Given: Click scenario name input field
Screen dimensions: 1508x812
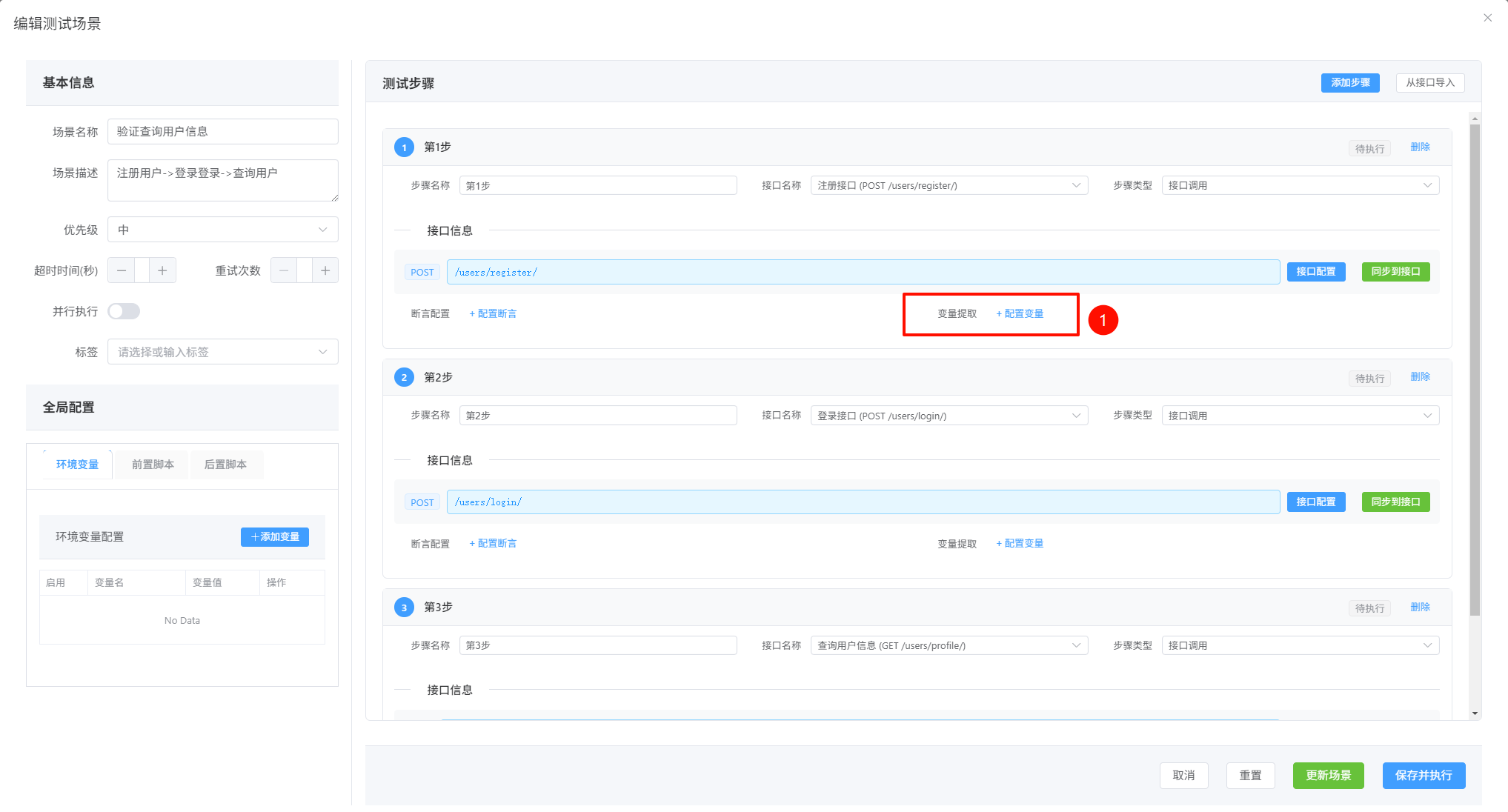Looking at the screenshot, I should (222, 131).
